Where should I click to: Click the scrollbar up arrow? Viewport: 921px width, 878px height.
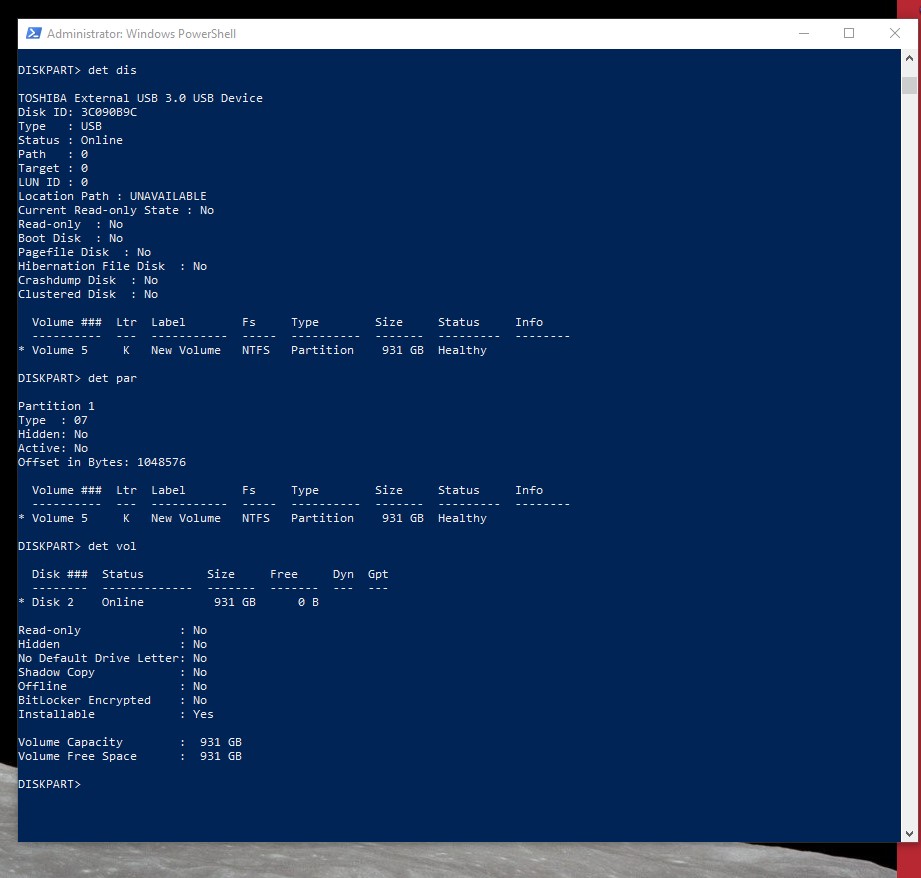point(909,59)
